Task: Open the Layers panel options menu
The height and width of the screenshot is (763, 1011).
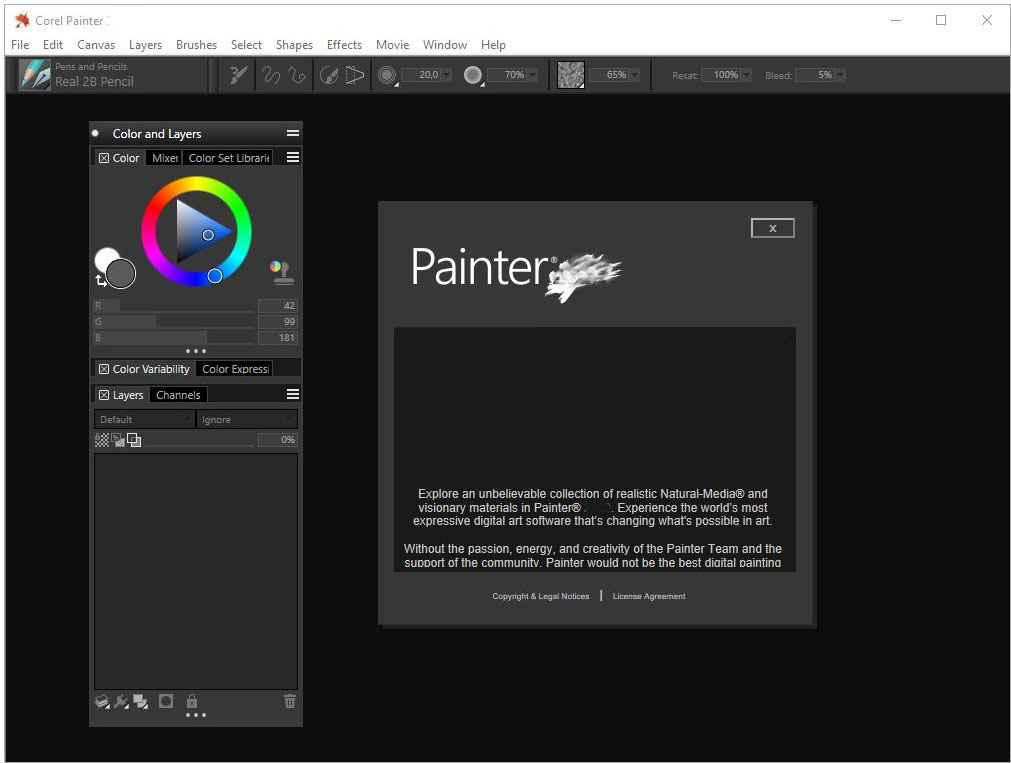Action: [293, 394]
